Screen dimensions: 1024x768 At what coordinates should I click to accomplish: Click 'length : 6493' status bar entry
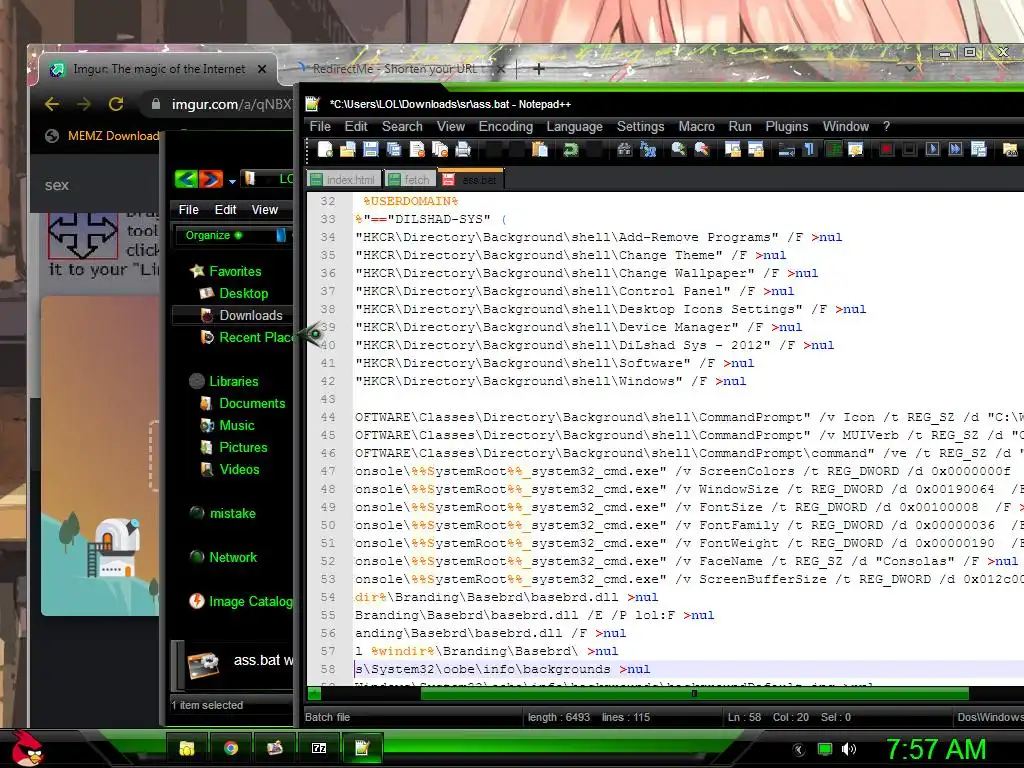point(558,717)
